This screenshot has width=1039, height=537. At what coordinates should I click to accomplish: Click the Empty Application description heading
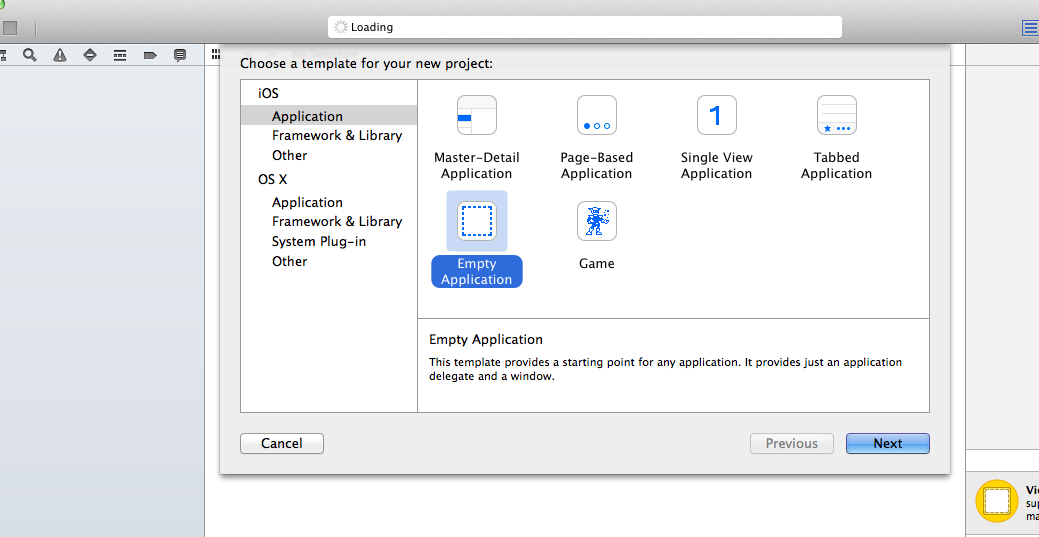(x=486, y=339)
